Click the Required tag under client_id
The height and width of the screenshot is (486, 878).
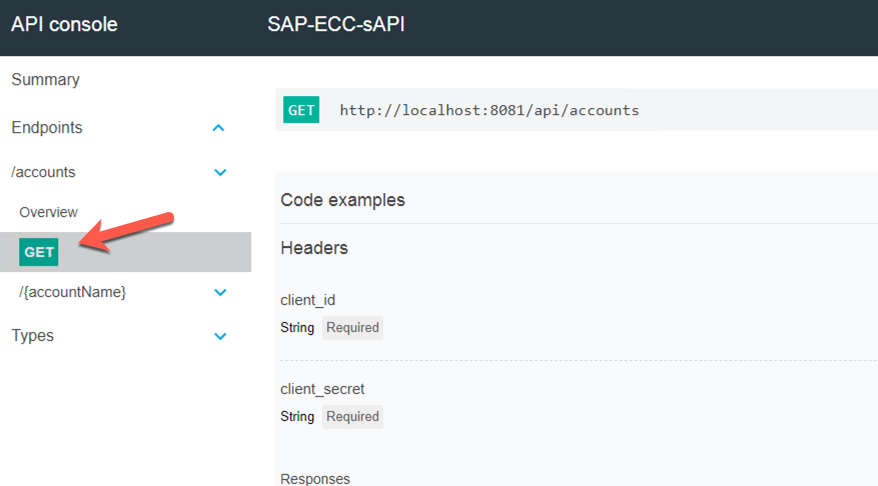[x=353, y=328]
